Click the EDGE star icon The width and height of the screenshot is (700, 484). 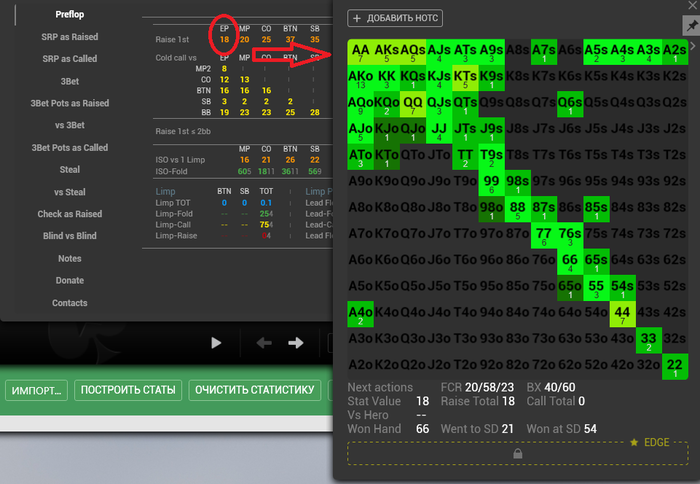point(634,442)
